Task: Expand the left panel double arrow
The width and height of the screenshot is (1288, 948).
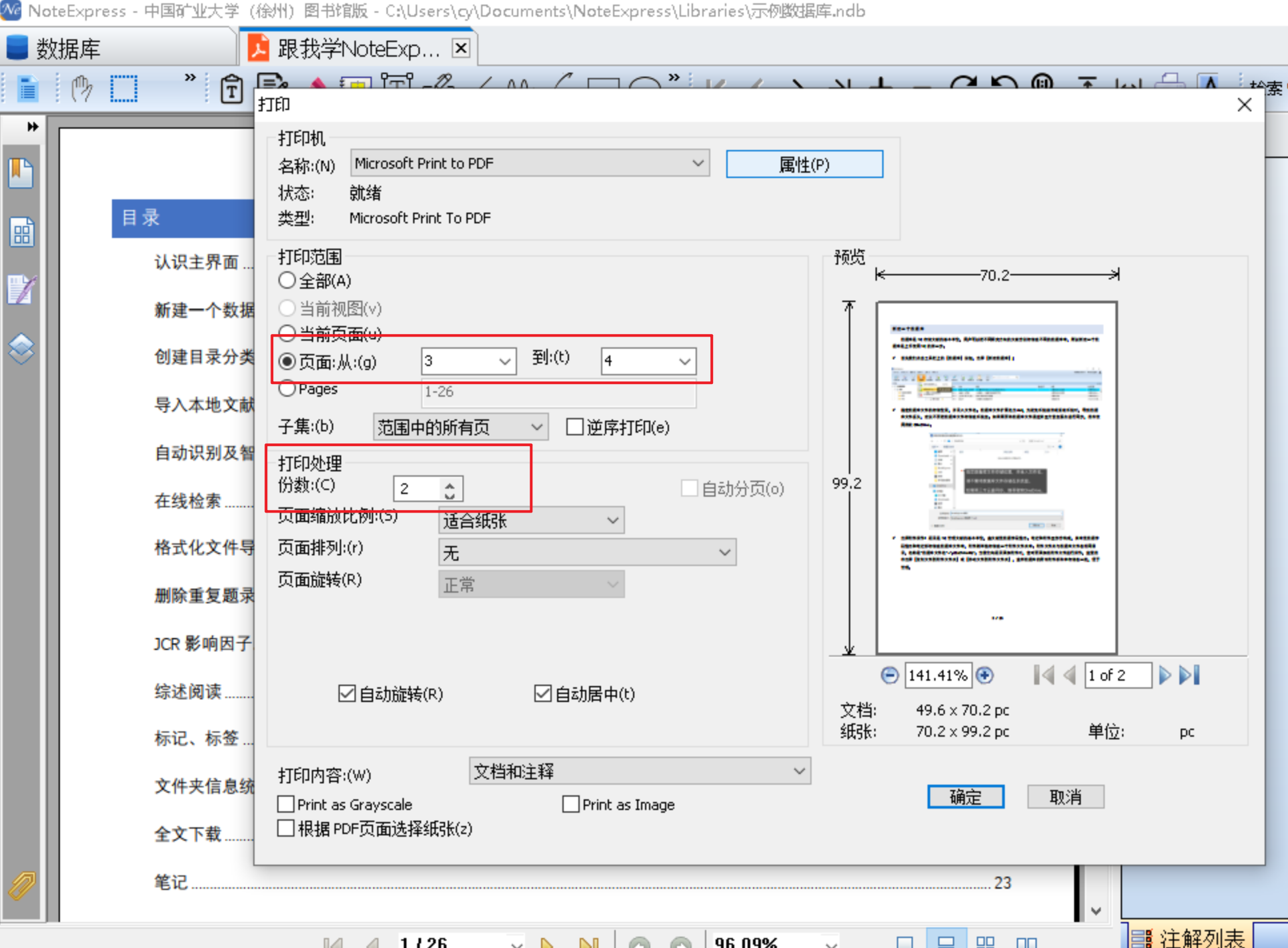Action: point(31,127)
